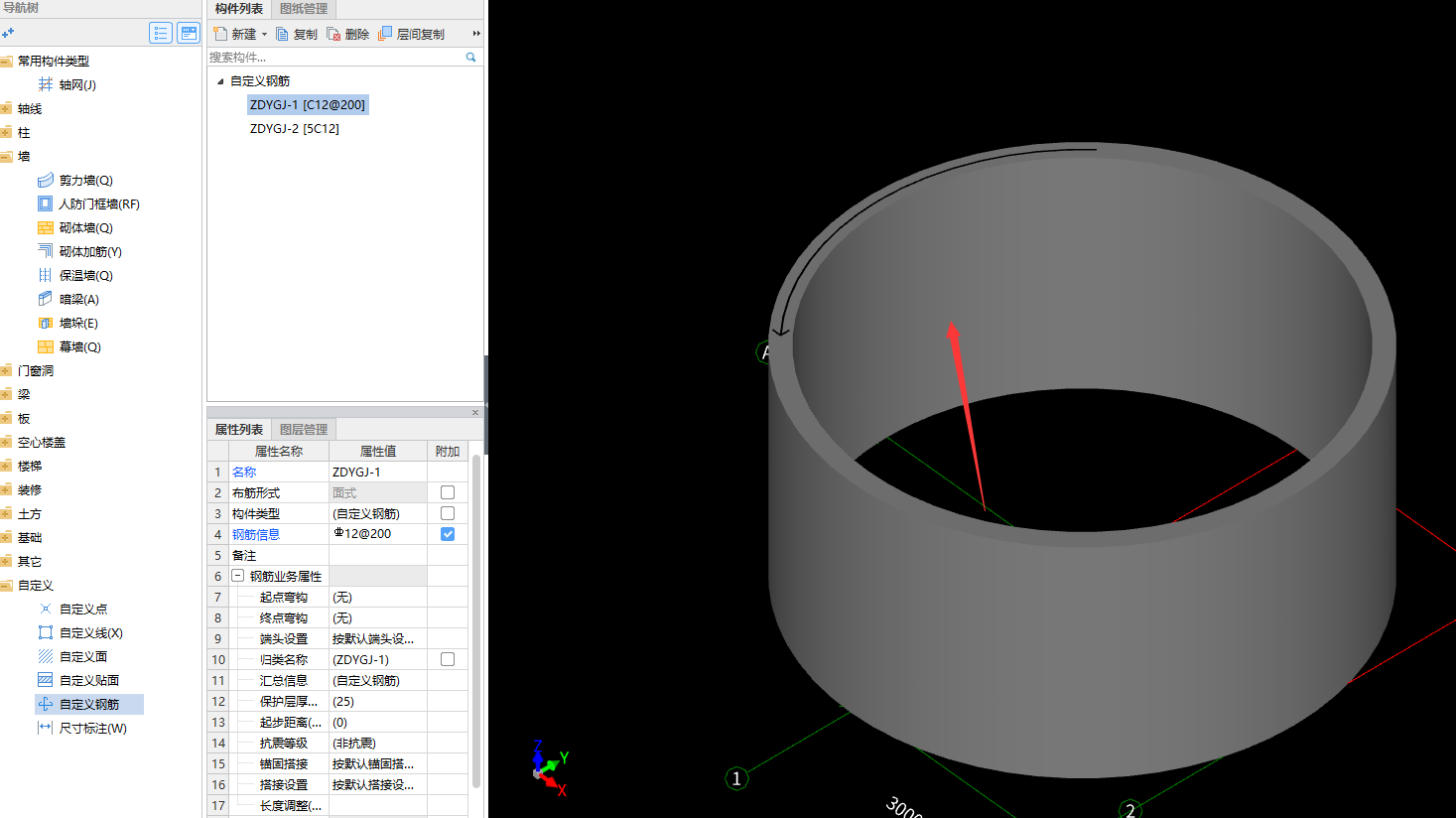Select 自定义面 custom surface tool
The height and width of the screenshot is (818, 1456).
click(x=72, y=656)
